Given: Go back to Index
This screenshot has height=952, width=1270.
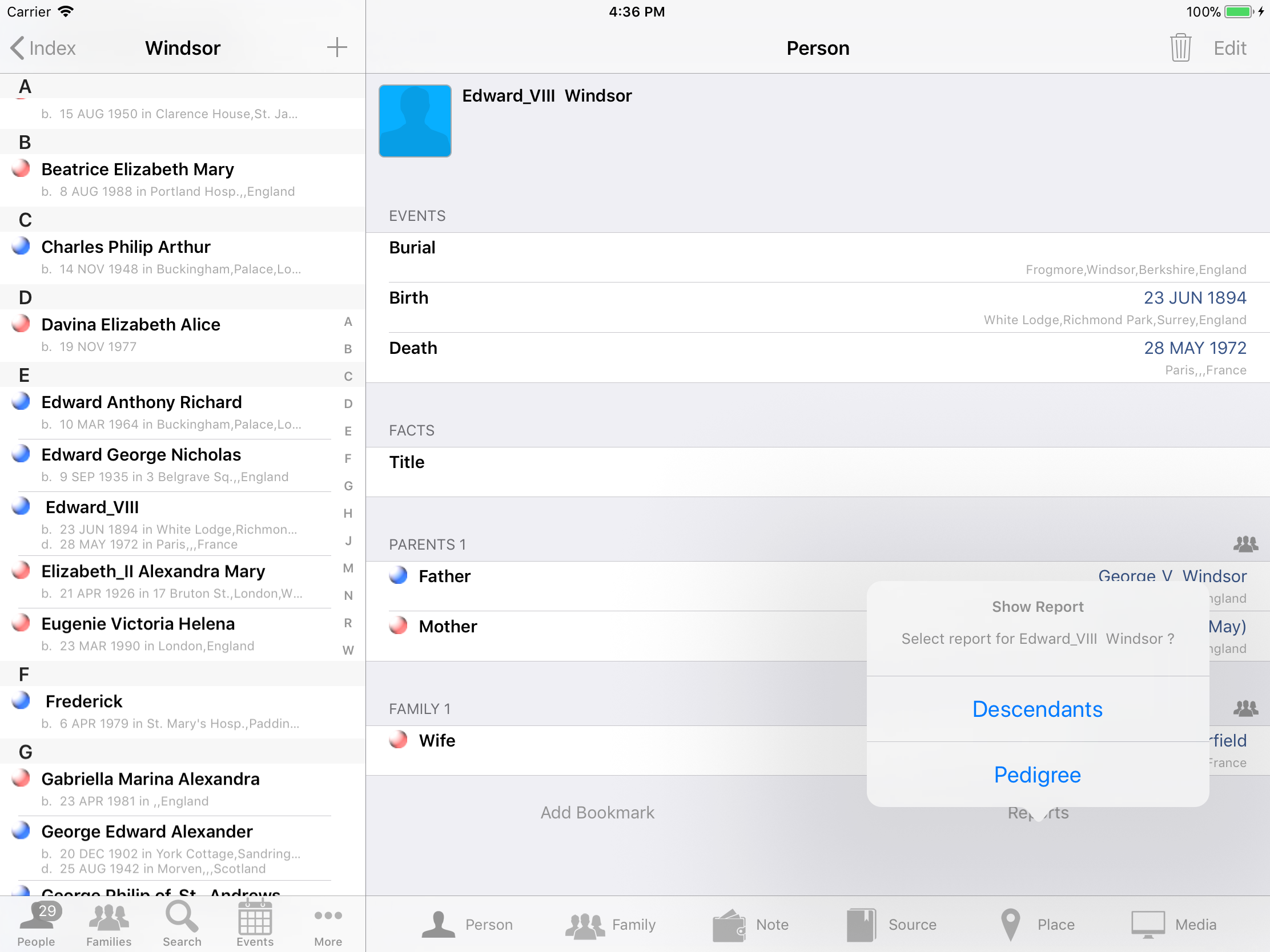Looking at the screenshot, I should (43, 48).
